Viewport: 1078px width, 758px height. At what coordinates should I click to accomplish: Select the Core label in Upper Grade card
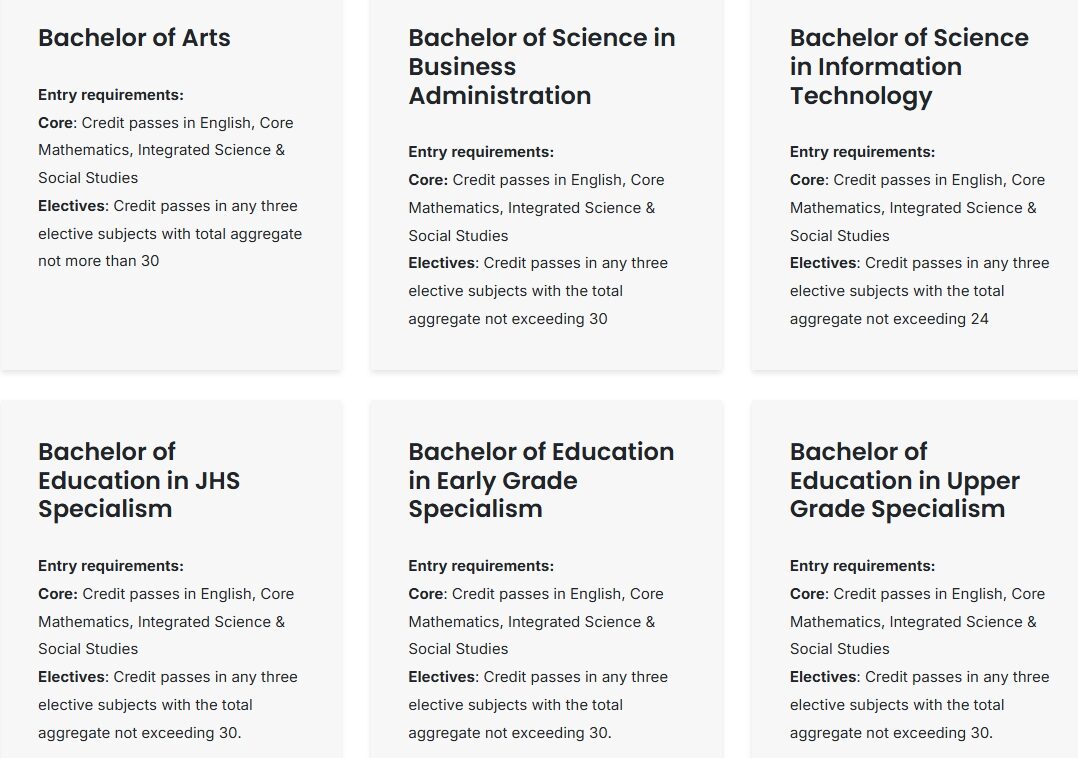click(807, 594)
